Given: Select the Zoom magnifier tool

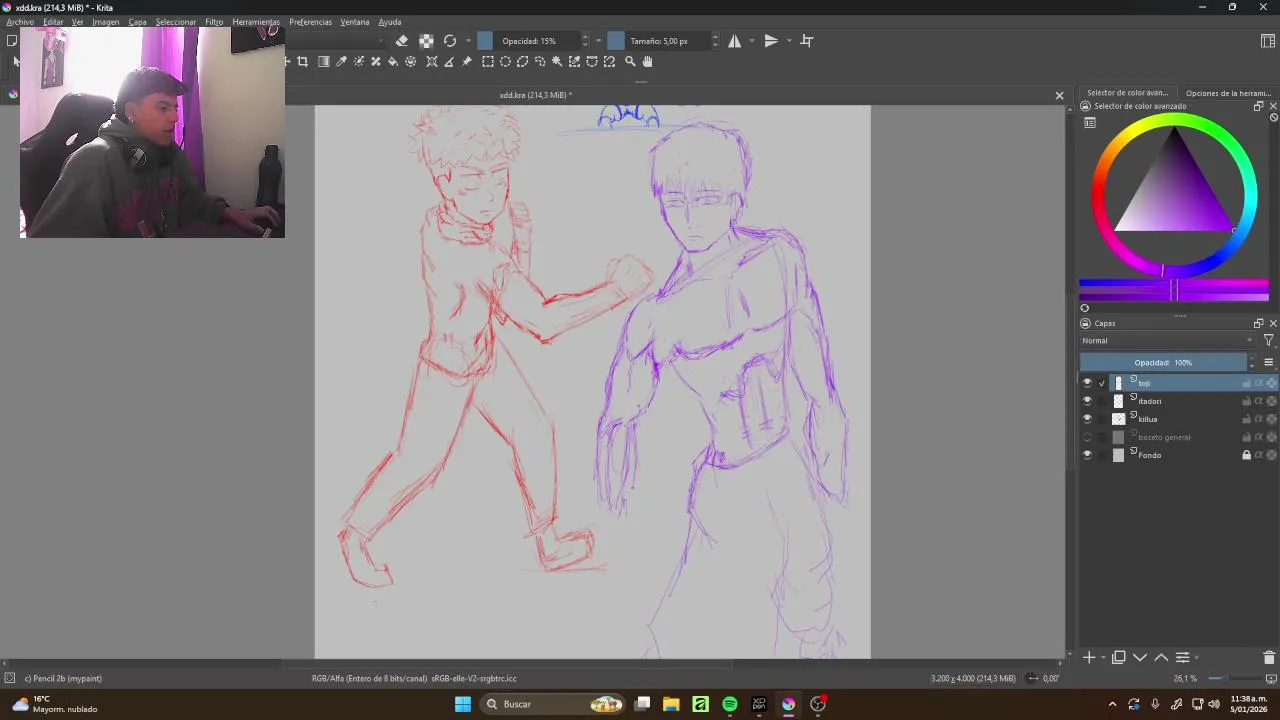Looking at the screenshot, I should [630, 62].
